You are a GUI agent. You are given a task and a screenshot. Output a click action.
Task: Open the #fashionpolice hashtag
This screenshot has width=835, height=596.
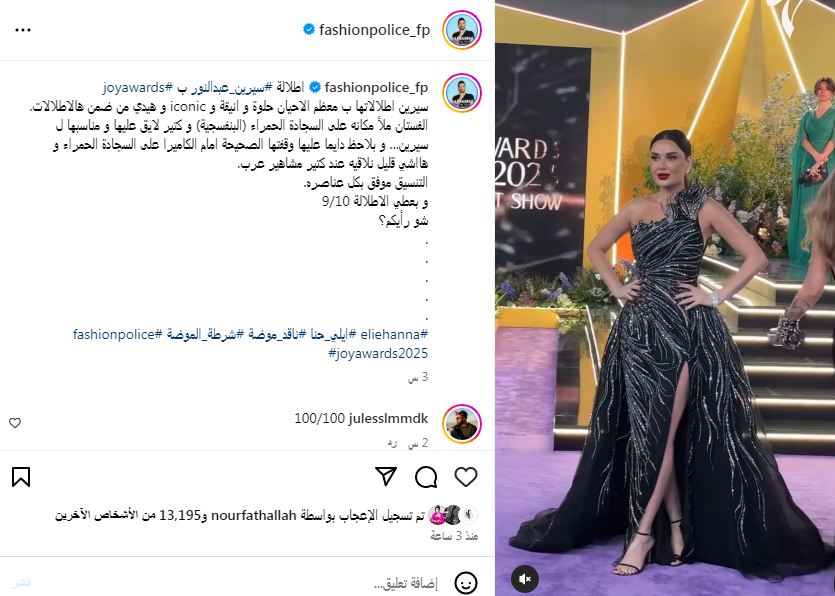(x=118, y=334)
